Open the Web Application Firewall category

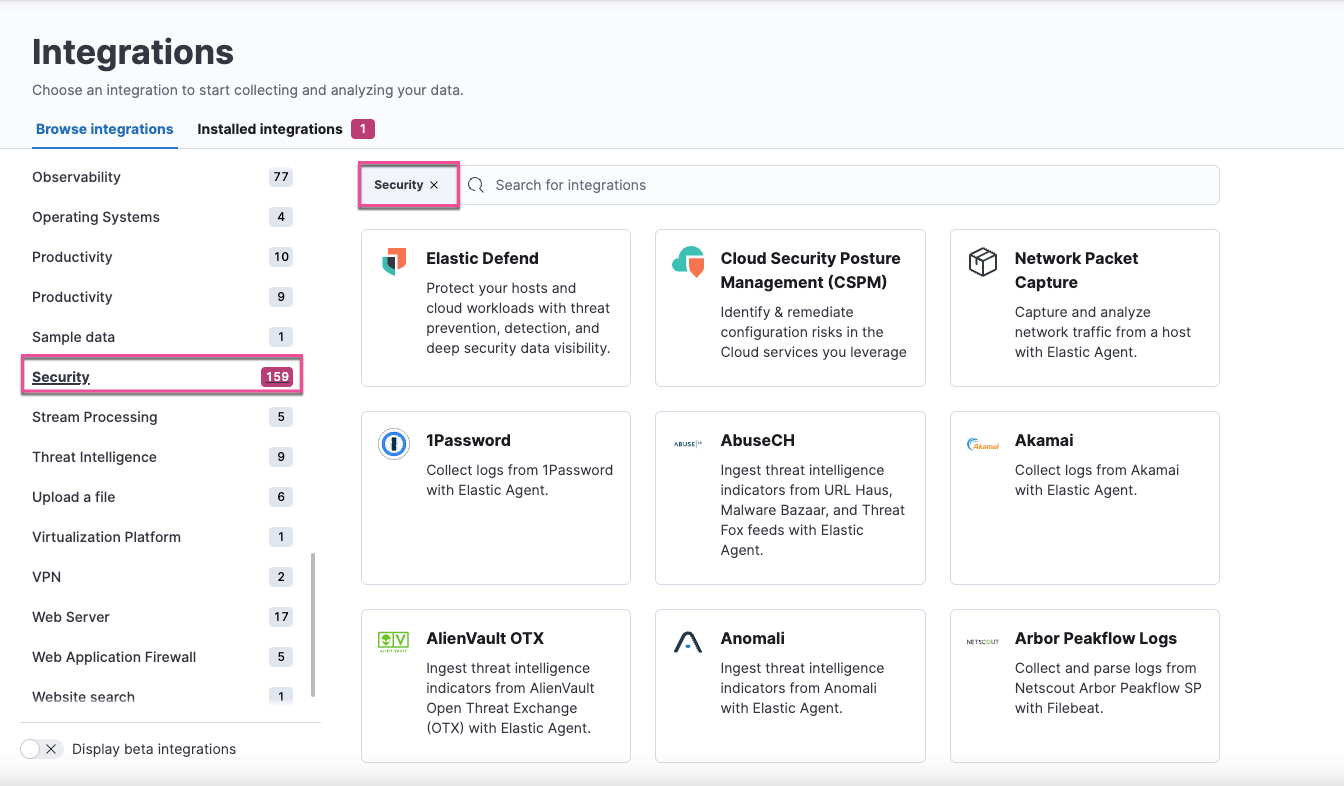tap(113, 657)
